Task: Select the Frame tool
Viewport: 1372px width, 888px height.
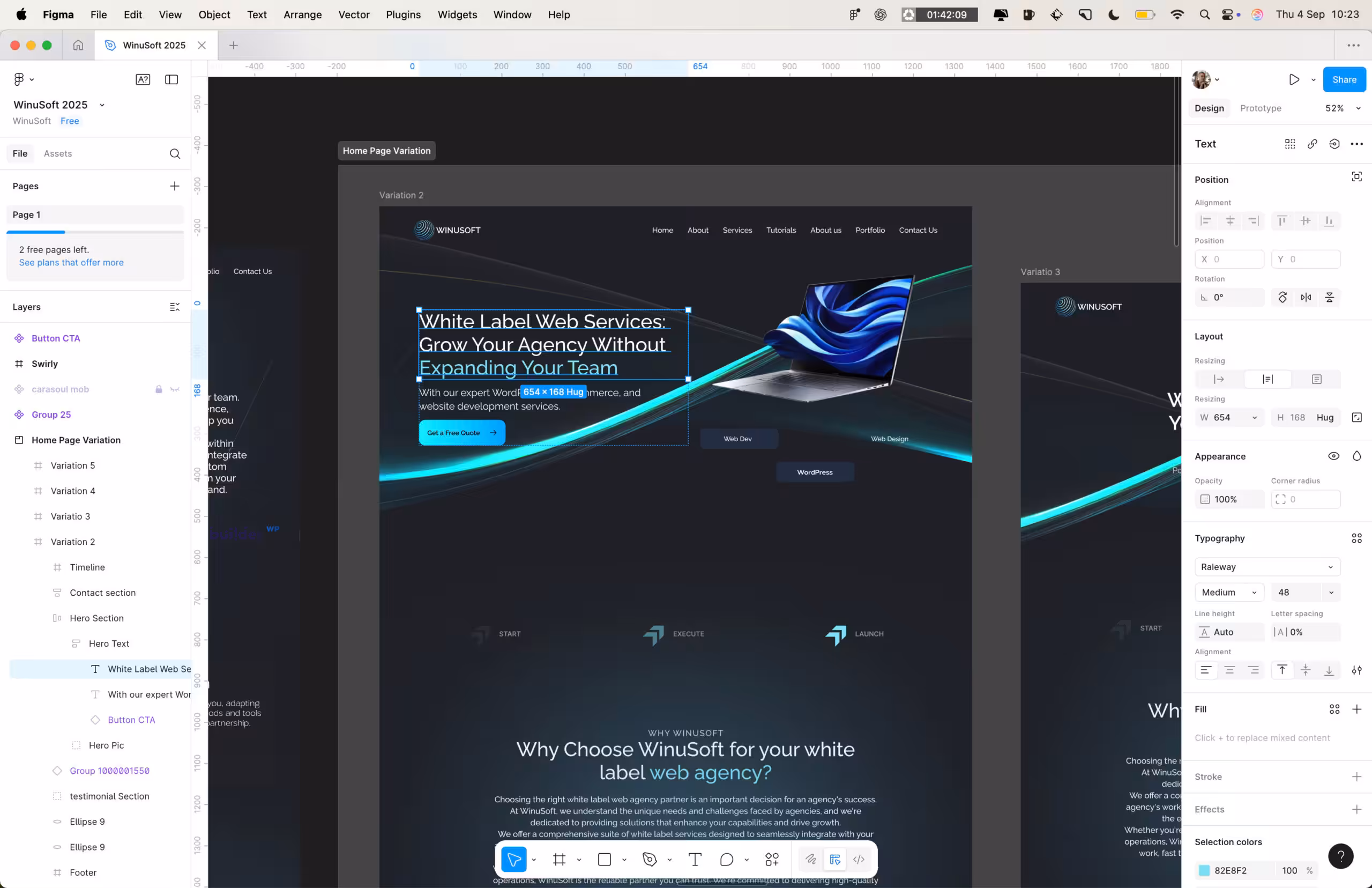Action: pyautogui.click(x=559, y=859)
